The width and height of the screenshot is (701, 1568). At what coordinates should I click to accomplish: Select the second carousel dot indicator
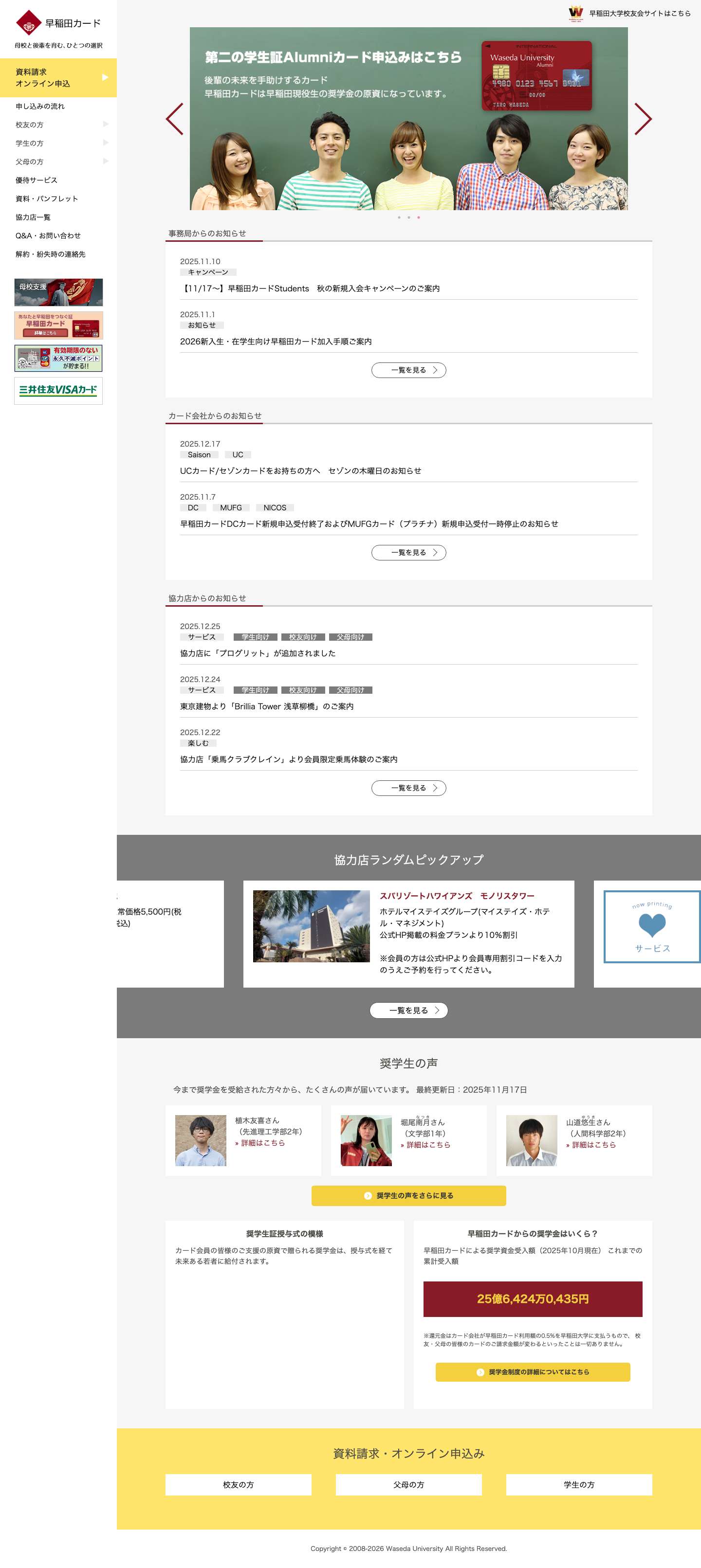tap(408, 217)
